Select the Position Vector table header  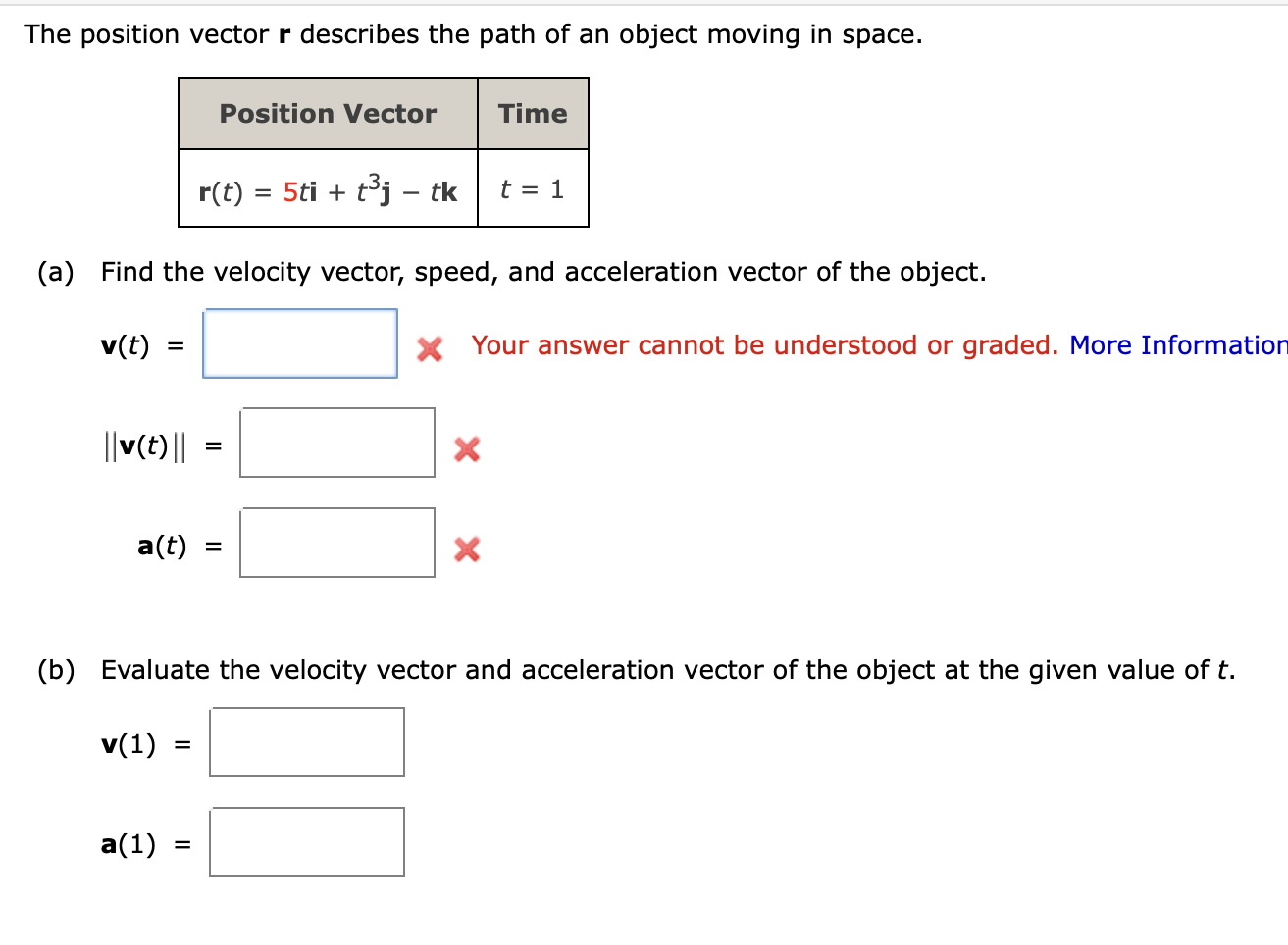click(x=327, y=114)
